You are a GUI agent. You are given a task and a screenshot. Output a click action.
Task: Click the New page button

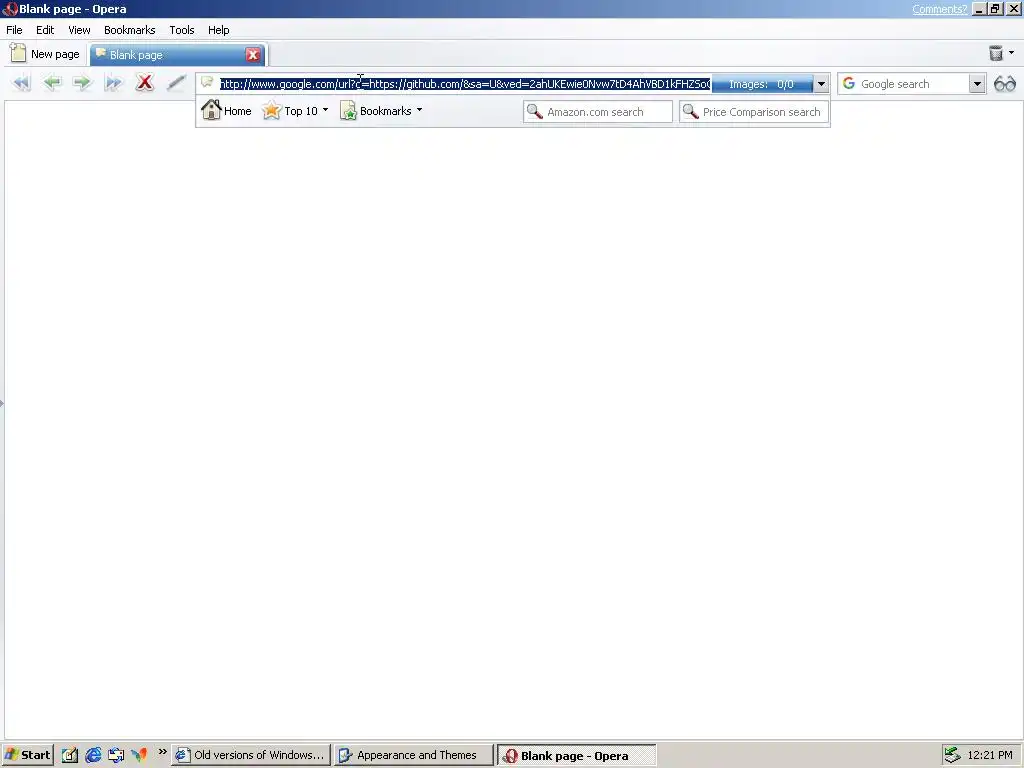point(45,54)
